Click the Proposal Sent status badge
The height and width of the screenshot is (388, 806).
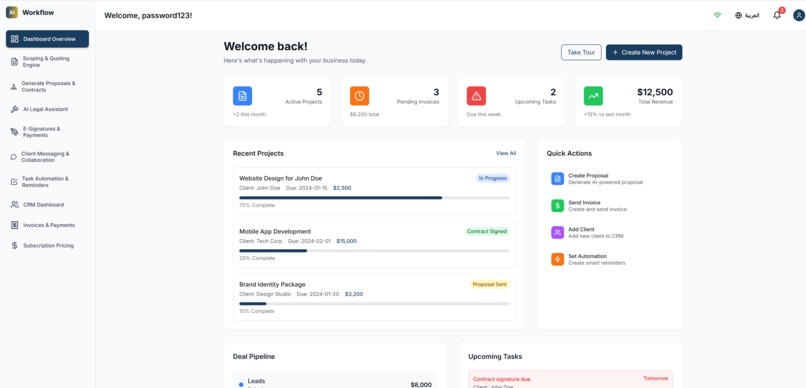click(490, 284)
